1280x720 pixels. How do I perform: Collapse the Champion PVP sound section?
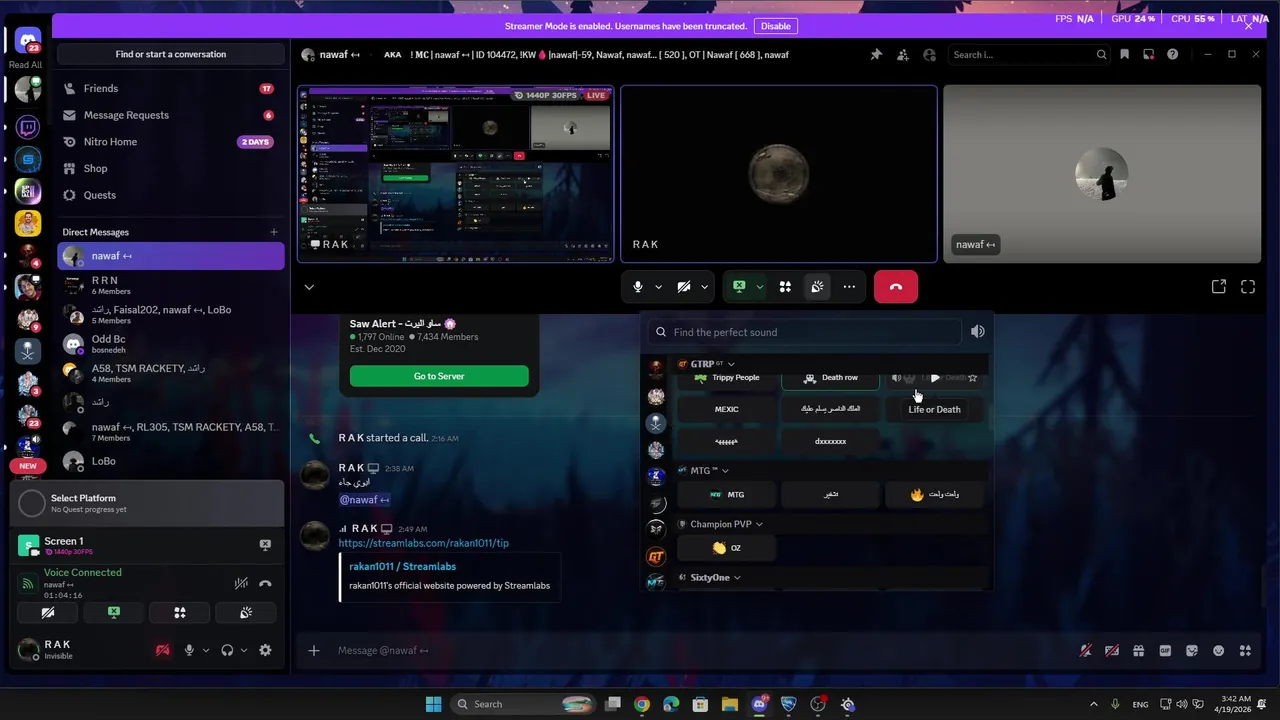point(759,524)
